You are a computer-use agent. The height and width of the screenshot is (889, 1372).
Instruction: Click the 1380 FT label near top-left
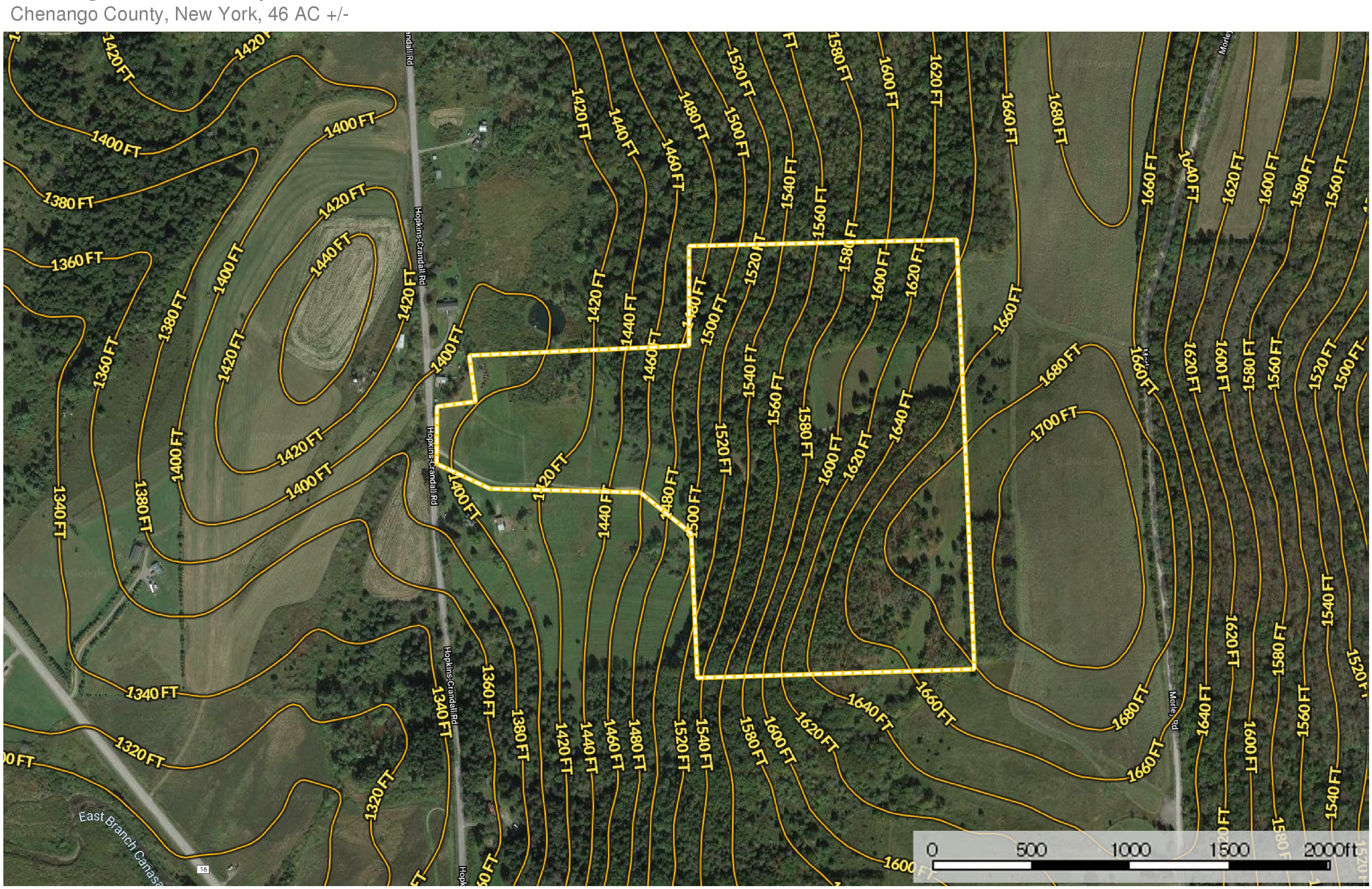click(x=69, y=202)
